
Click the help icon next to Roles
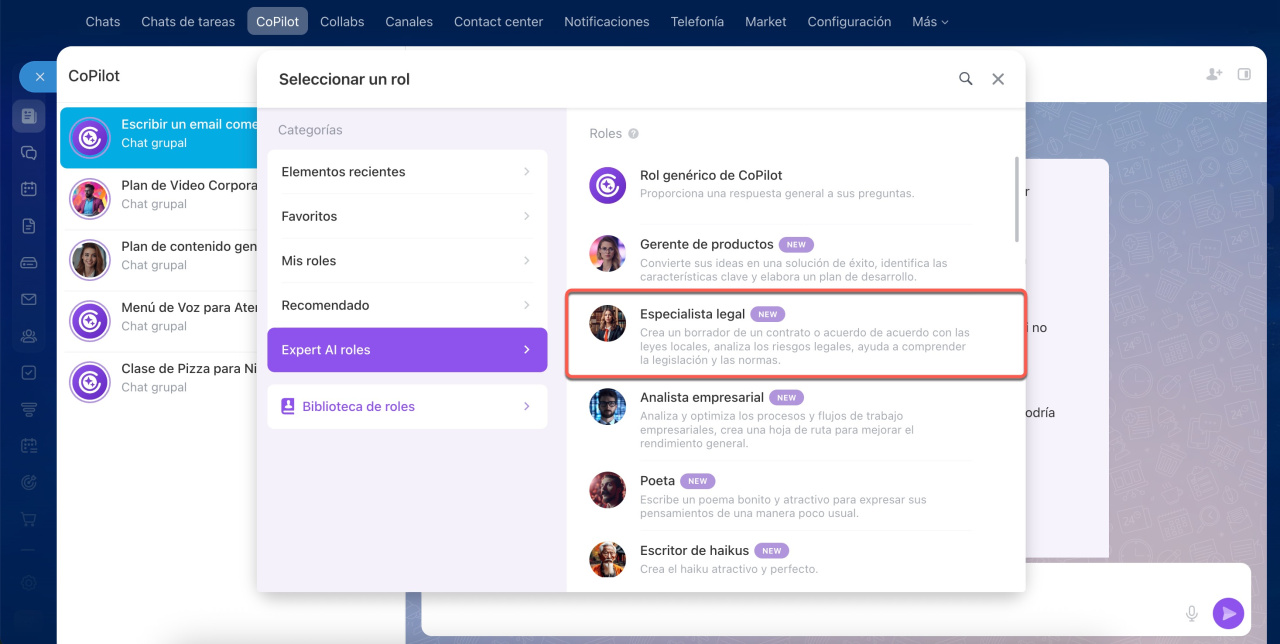pos(633,134)
